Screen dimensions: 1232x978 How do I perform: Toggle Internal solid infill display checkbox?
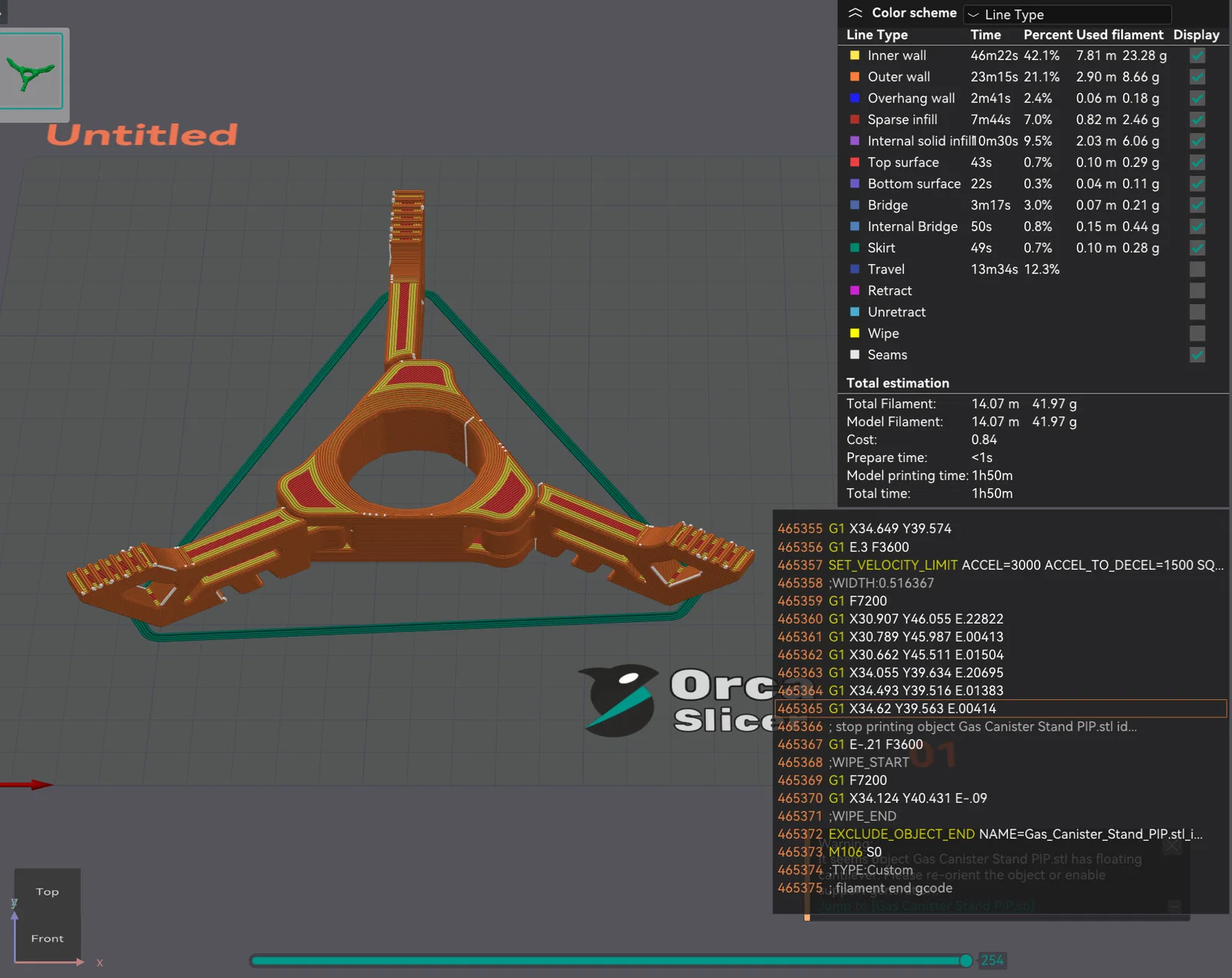(x=1197, y=141)
